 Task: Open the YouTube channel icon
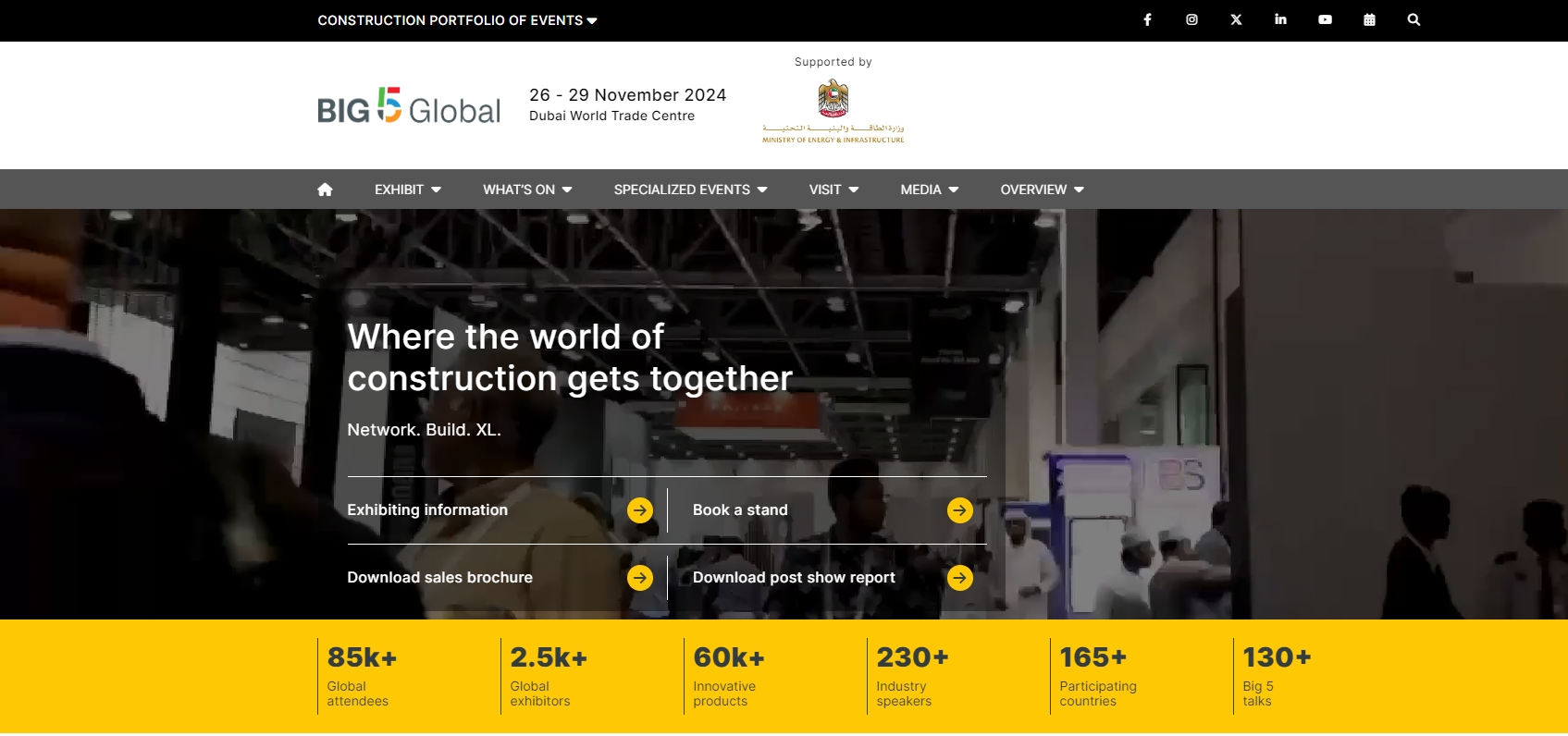click(x=1325, y=19)
